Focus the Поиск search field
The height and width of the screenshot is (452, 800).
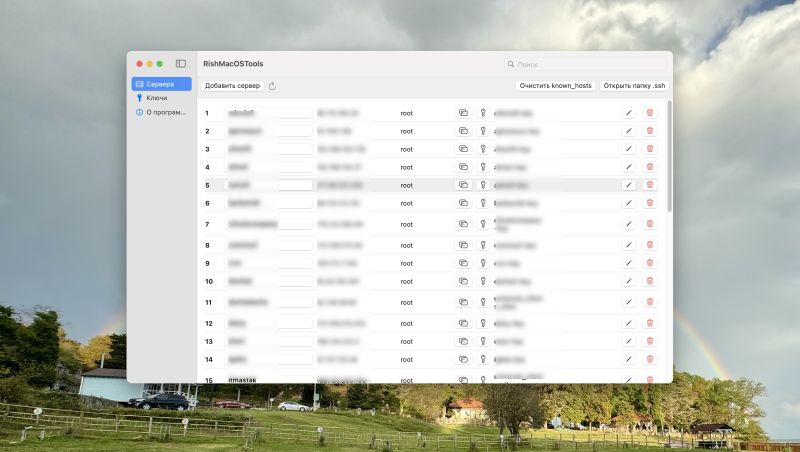585,64
